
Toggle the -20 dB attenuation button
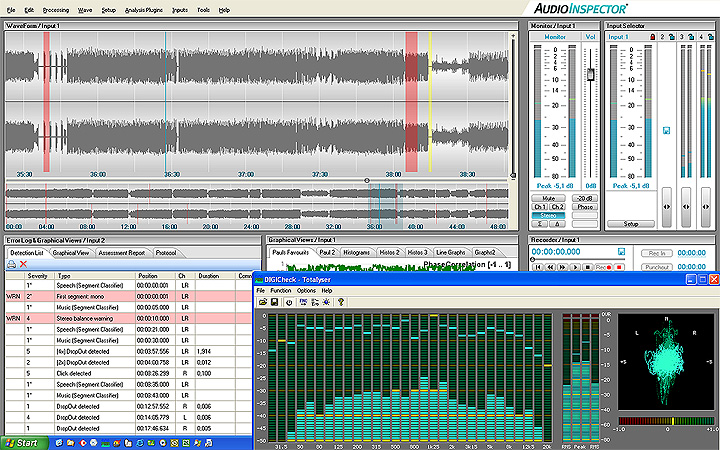[x=585, y=198]
